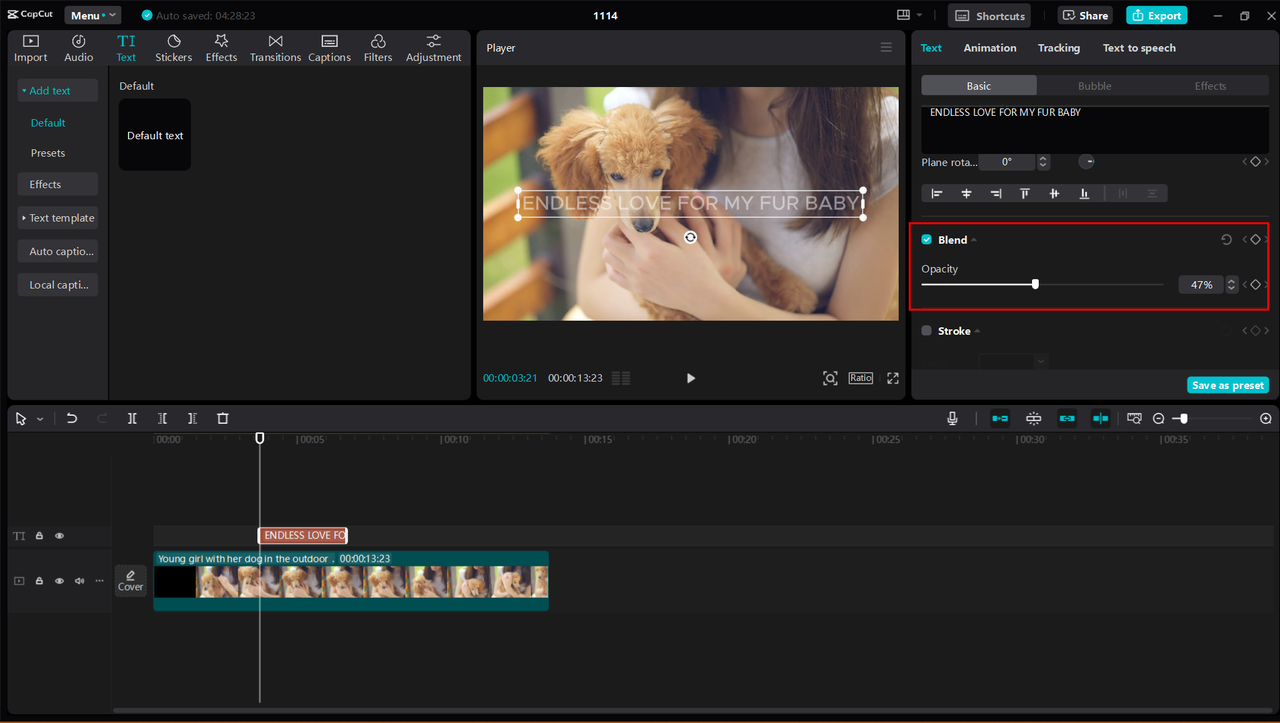
Task: Add a keyframe for Plane rotation
Action: (x=1255, y=162)
